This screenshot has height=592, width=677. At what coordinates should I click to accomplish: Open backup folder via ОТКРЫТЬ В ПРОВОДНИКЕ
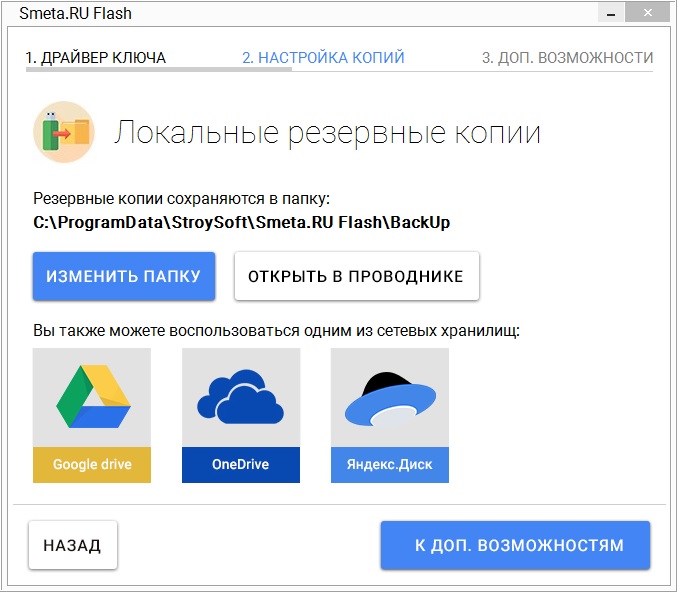[357, 276]
